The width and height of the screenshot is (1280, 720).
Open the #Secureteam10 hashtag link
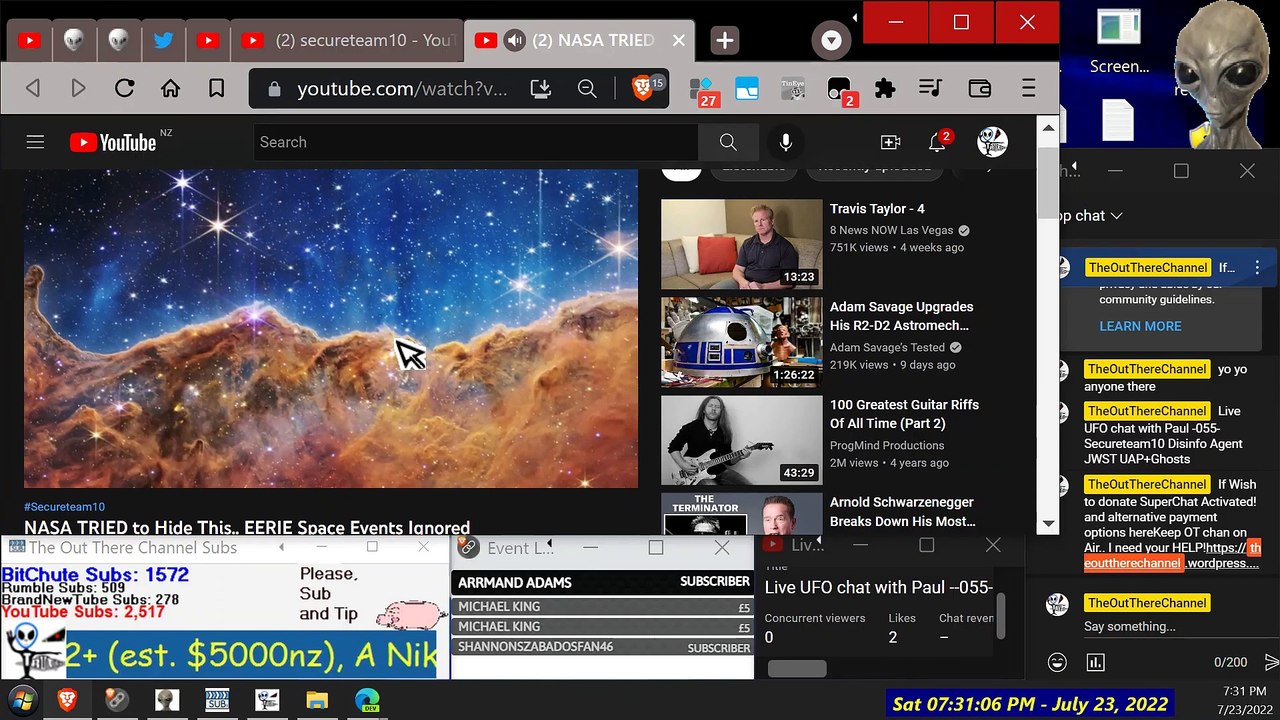64,507
